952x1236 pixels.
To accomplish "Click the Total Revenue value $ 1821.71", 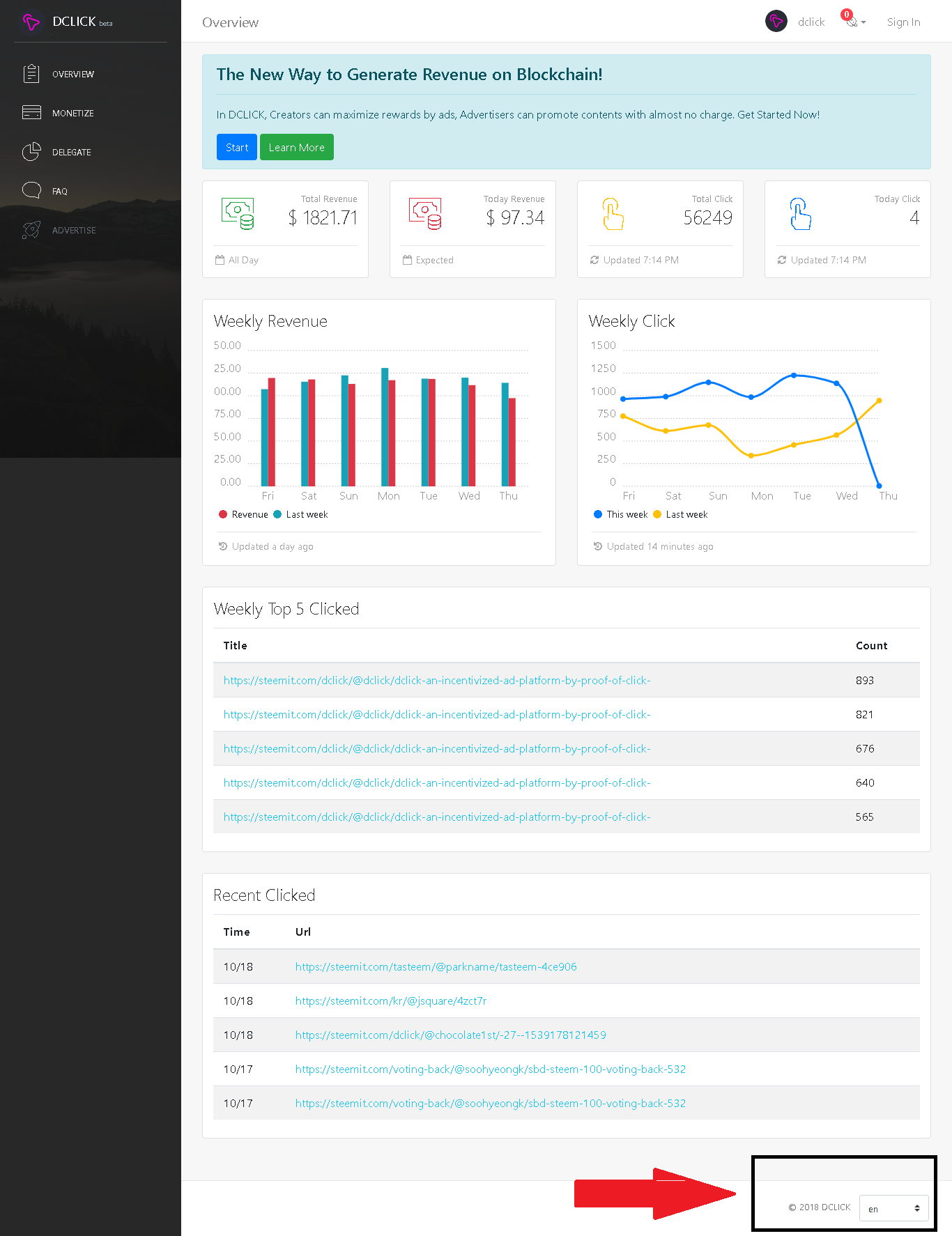I will pos(323,218).
